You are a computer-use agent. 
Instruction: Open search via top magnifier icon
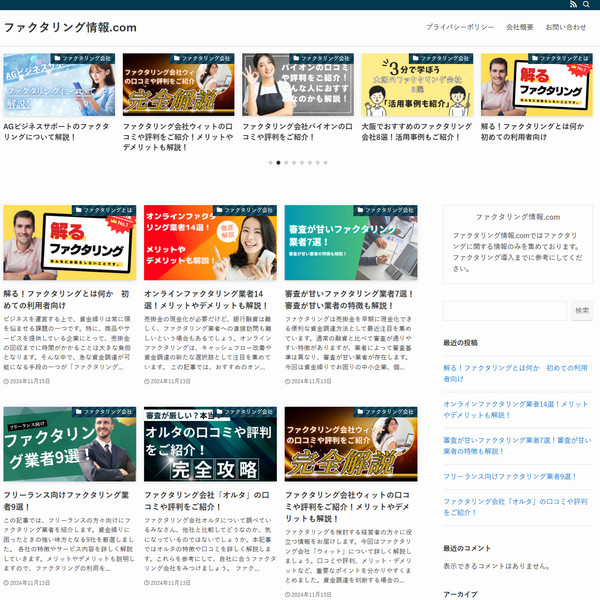point(587,5)
